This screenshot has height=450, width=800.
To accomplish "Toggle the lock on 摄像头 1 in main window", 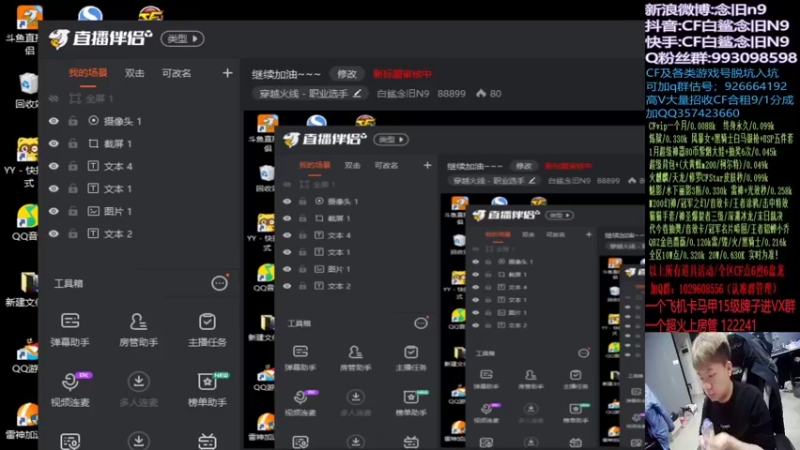I will pyautogui.click(x=73, y=121).
